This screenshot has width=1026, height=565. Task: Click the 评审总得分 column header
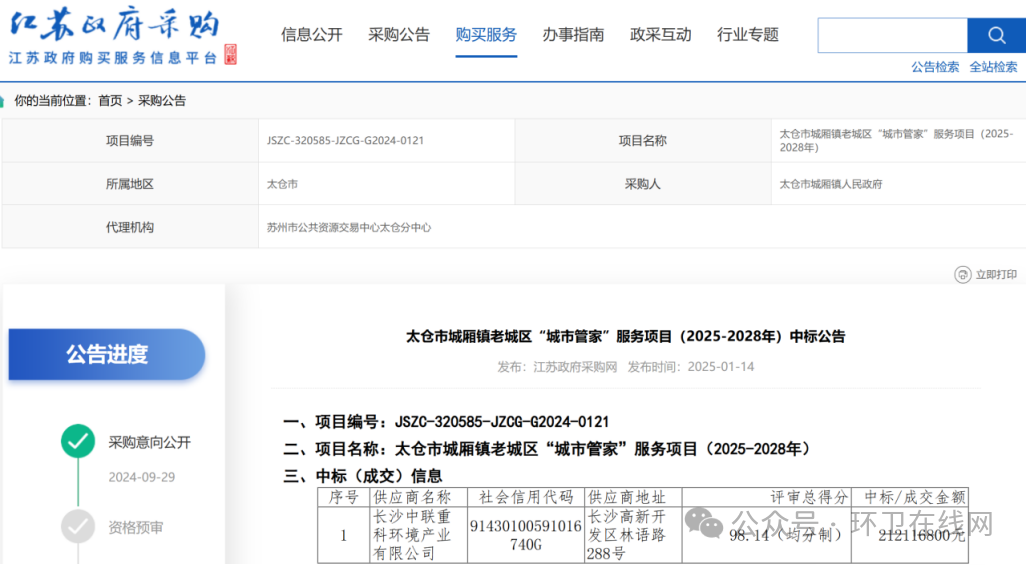[766, 498]
